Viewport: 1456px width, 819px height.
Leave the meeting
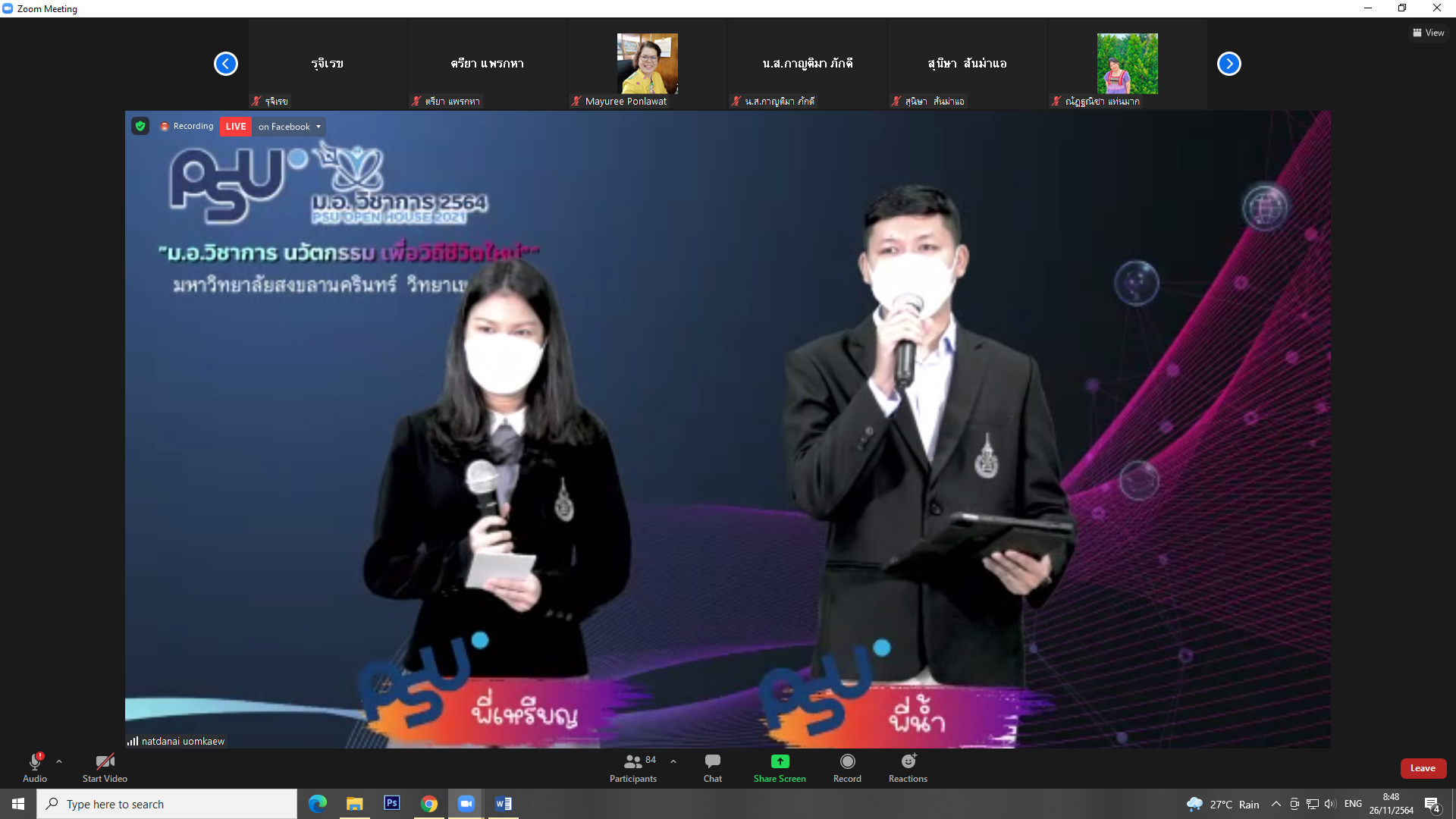tap(1423, 768)
